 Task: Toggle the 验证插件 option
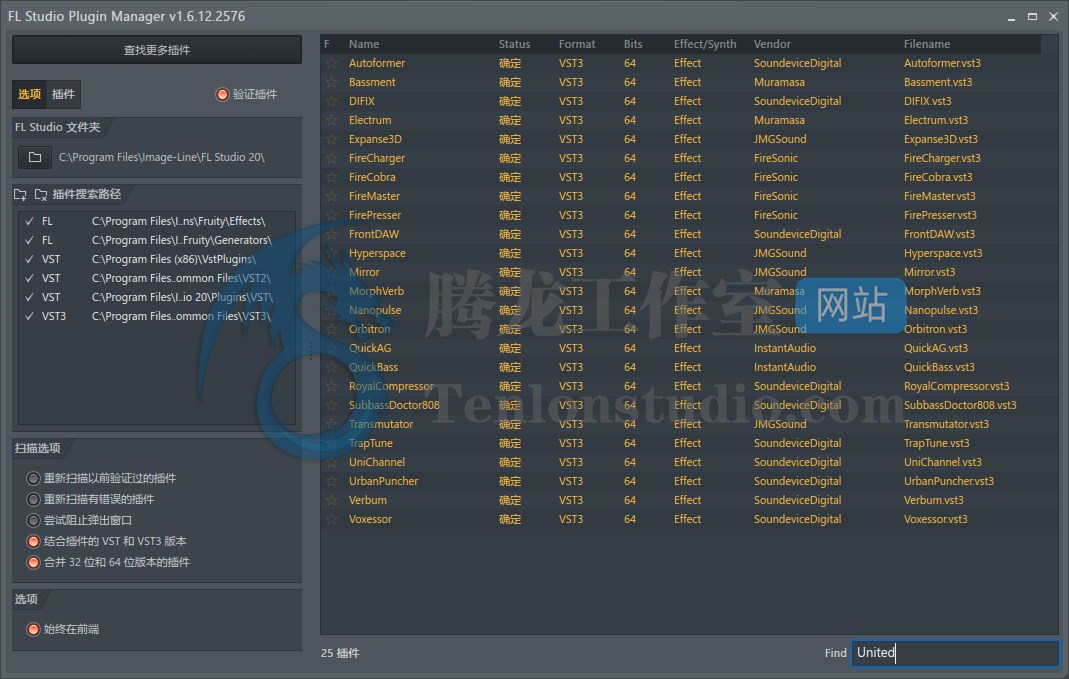tap(222, 94)
